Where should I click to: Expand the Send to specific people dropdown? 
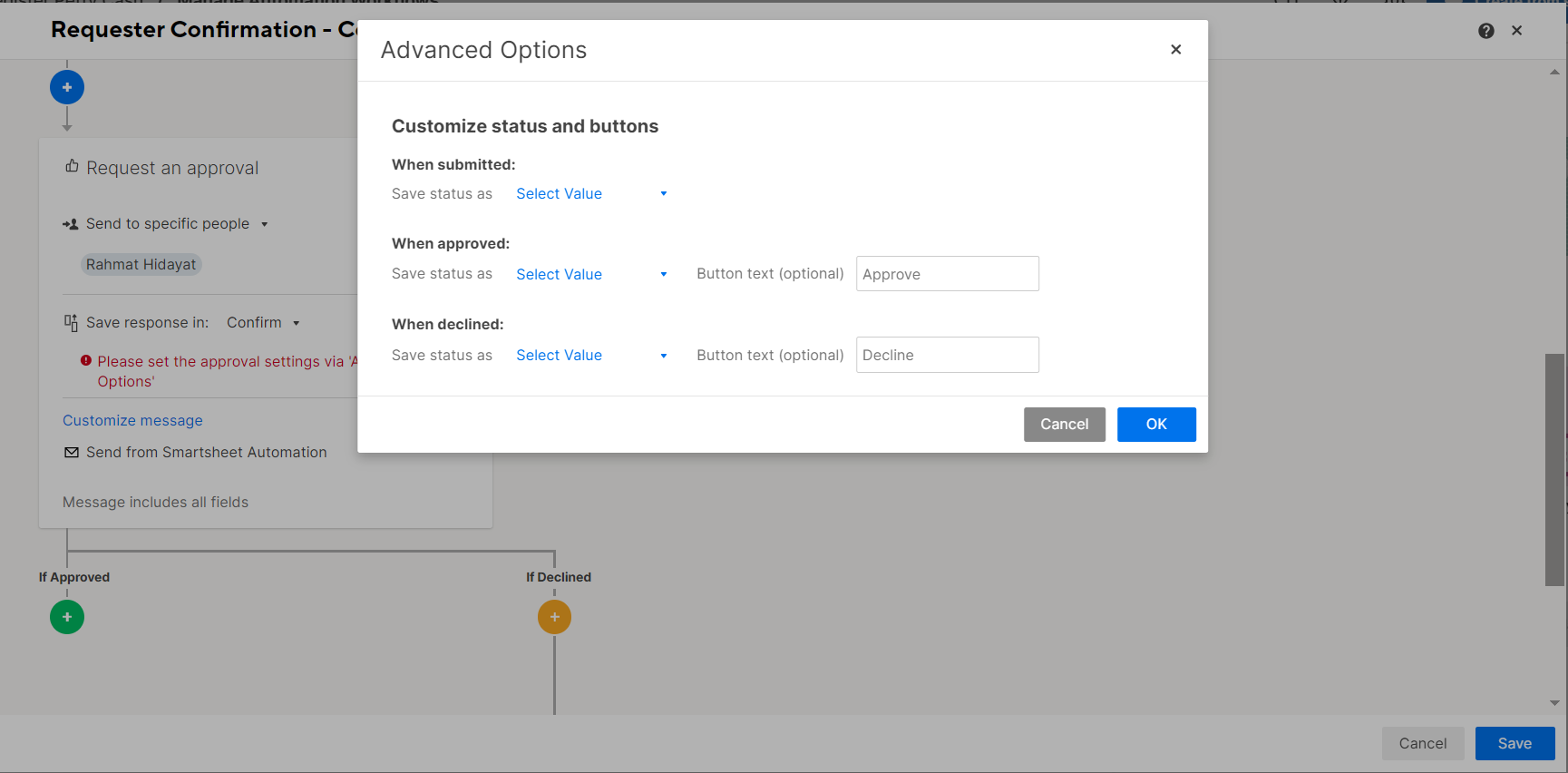[x=264, y=224]
